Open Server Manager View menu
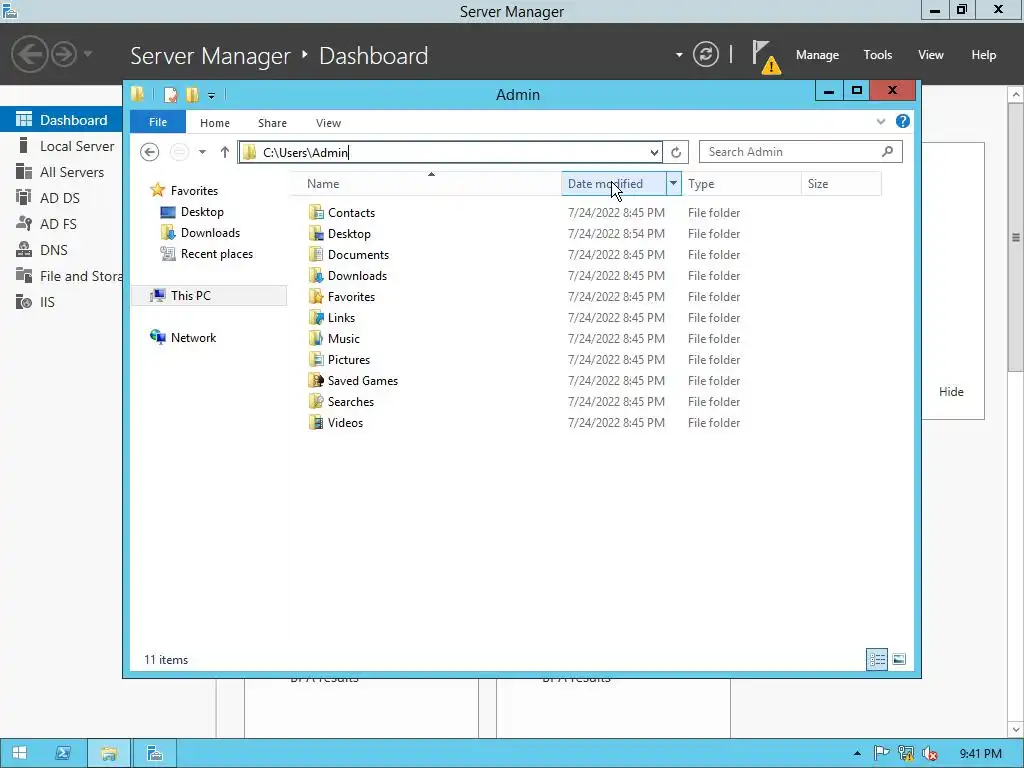 click(x=931, y=55)
